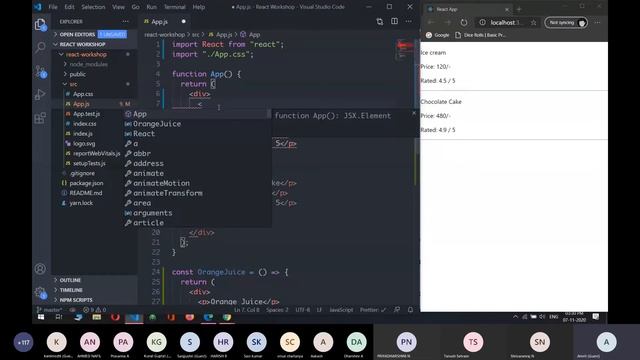The height and width of the screenshot is (360, 640).
Task: Open the Source Control view
Action: pos(40,71)
